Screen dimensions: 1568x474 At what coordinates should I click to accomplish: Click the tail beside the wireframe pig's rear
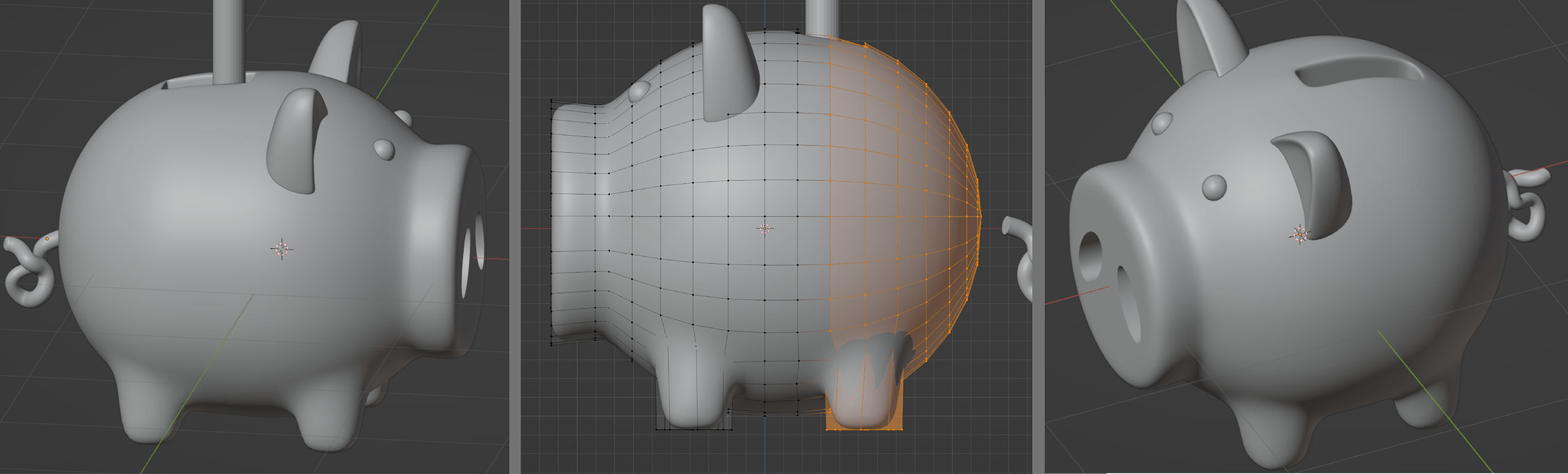coord(1020,256)
